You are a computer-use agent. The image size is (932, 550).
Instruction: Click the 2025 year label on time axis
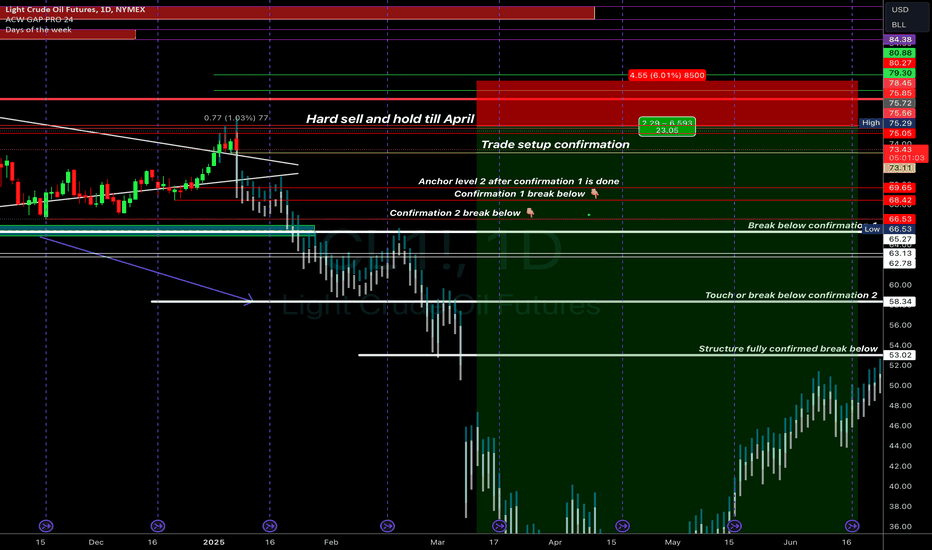click(x=213, y=542)
